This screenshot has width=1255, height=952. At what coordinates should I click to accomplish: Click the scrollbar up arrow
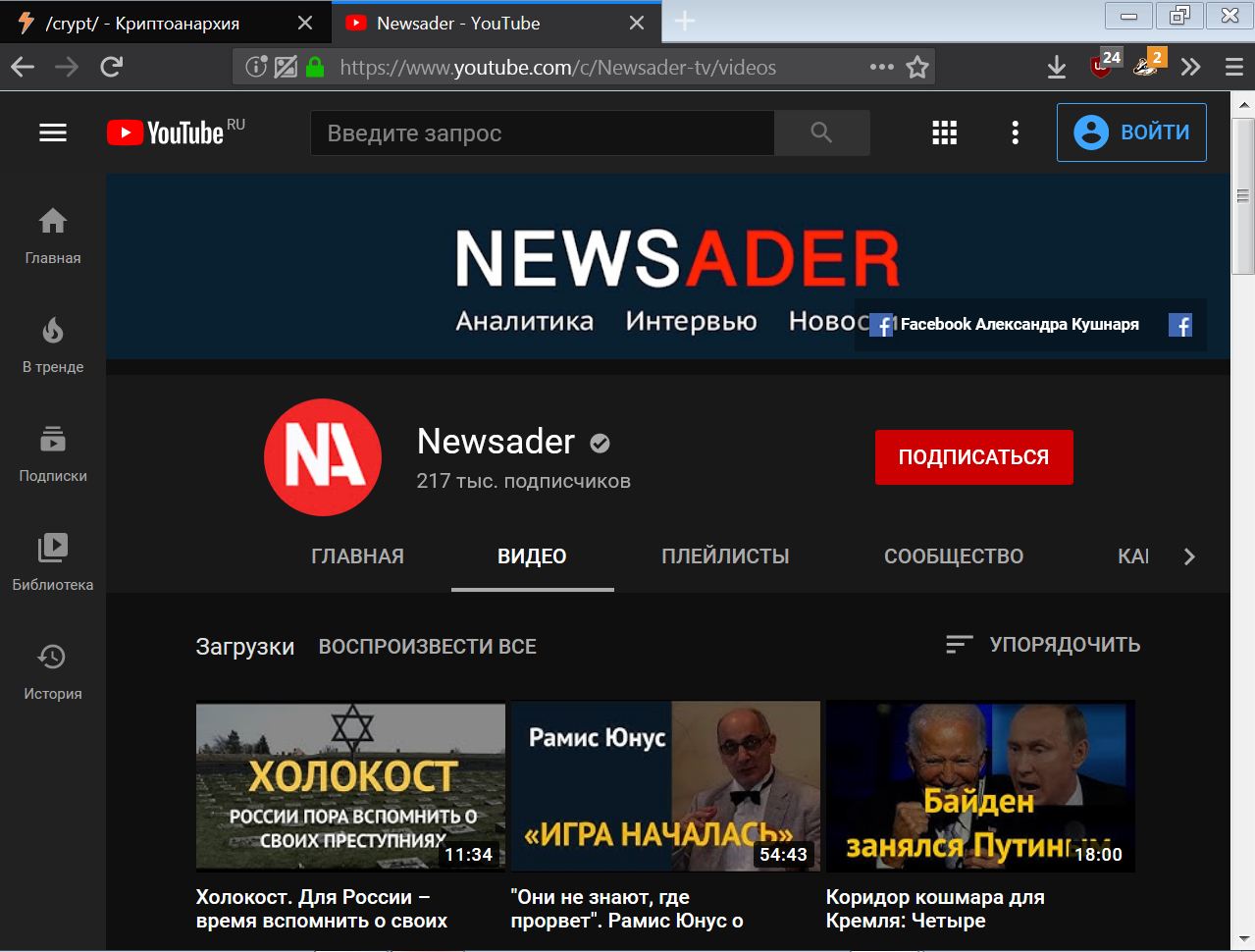click(1243, 104)
